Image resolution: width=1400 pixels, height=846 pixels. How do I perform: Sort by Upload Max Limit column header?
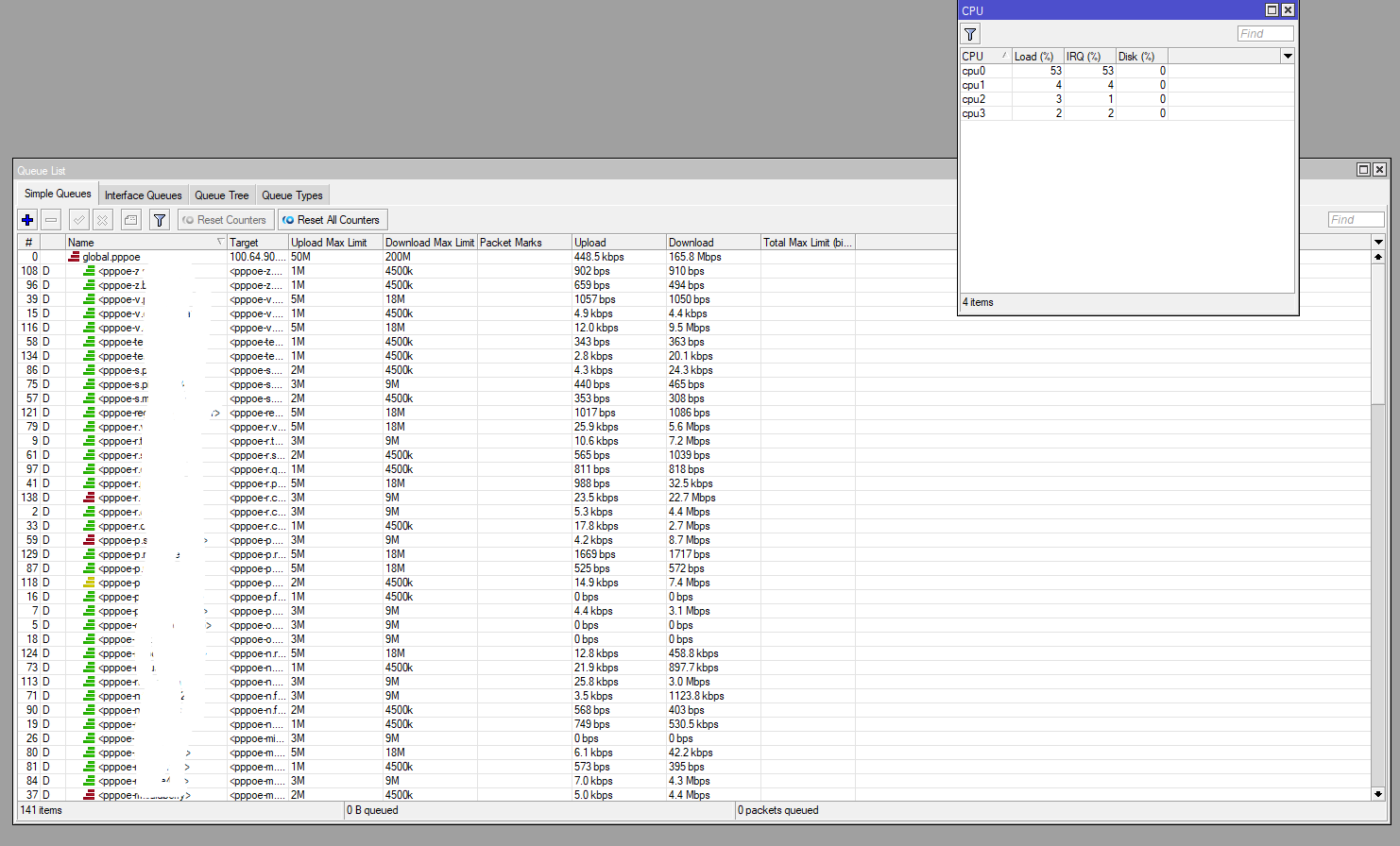[x=335, y=243]
